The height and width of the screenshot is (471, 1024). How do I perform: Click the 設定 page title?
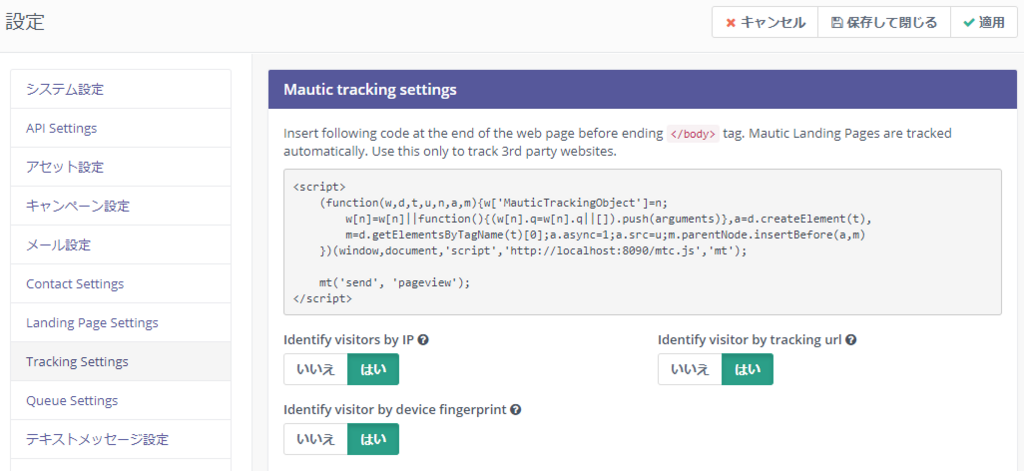tap(25, 22)
